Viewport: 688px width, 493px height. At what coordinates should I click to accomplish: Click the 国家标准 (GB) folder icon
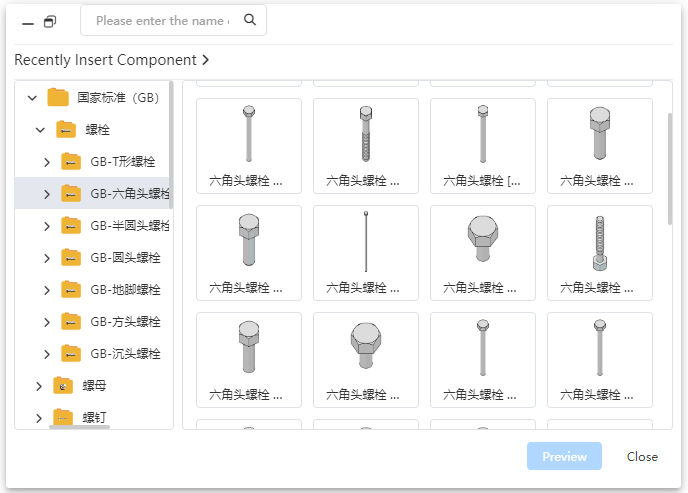[x=58, y=97]
